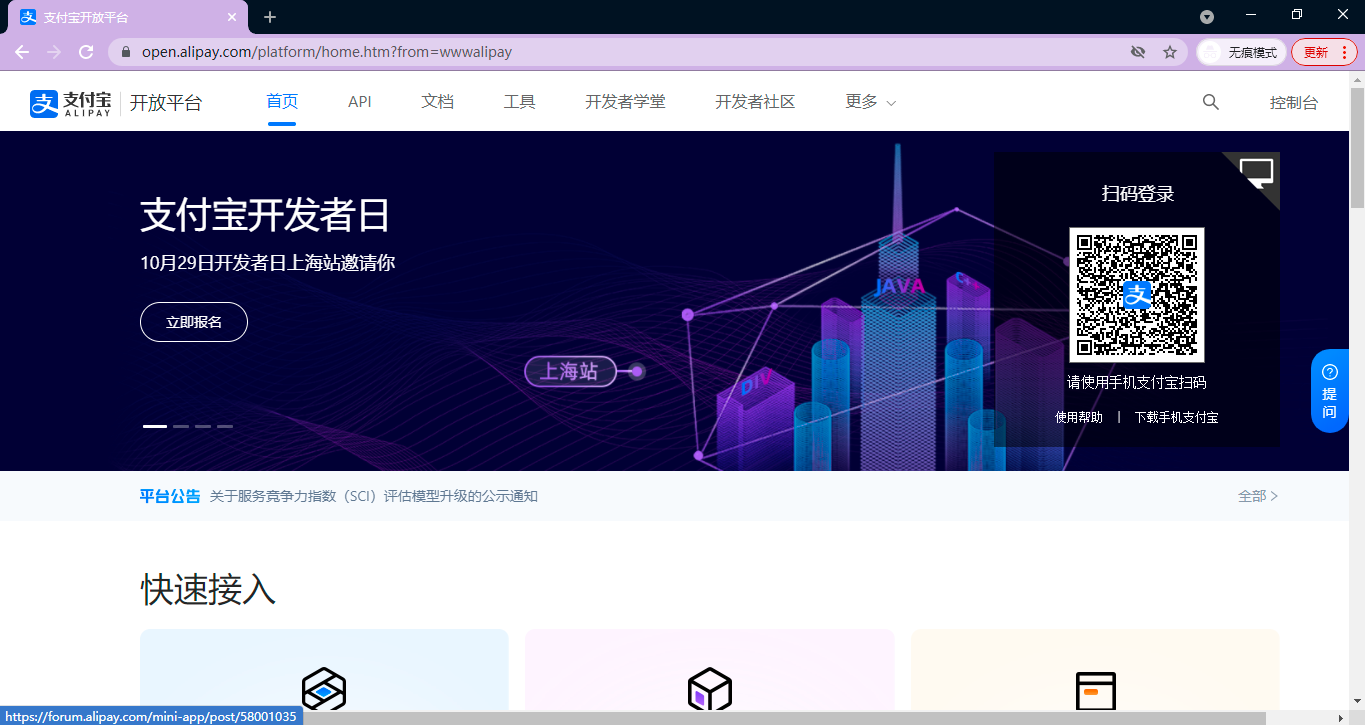Click the bookmark star in the address bar
Viewport: 1365px width, 725px height.
[1170, 51]
